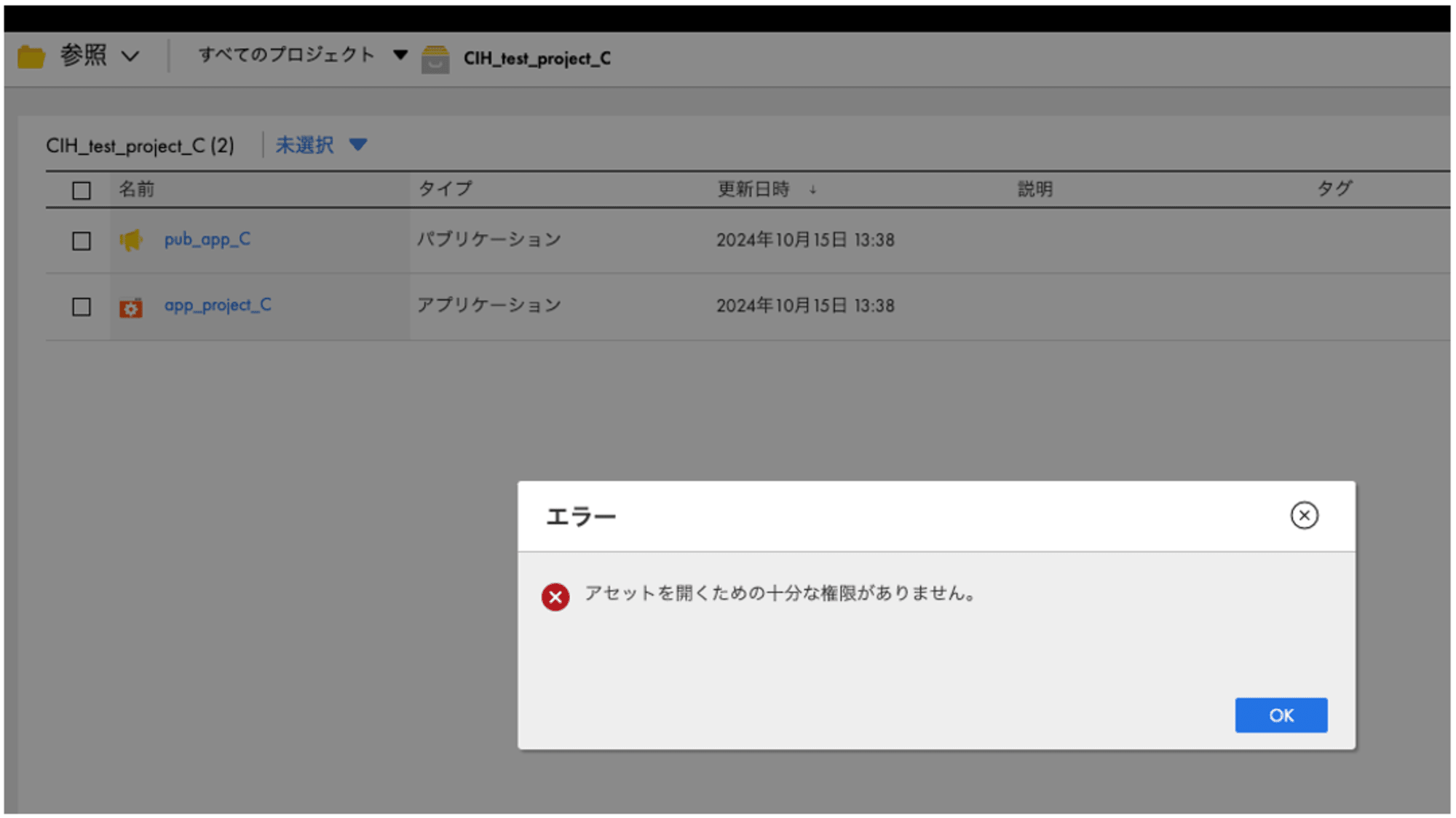Image resolution: width=1456 pixels, height=818 pixels.
Task: Open the app_project_C link
Action: pyautogui.click(x=218, y=304)
